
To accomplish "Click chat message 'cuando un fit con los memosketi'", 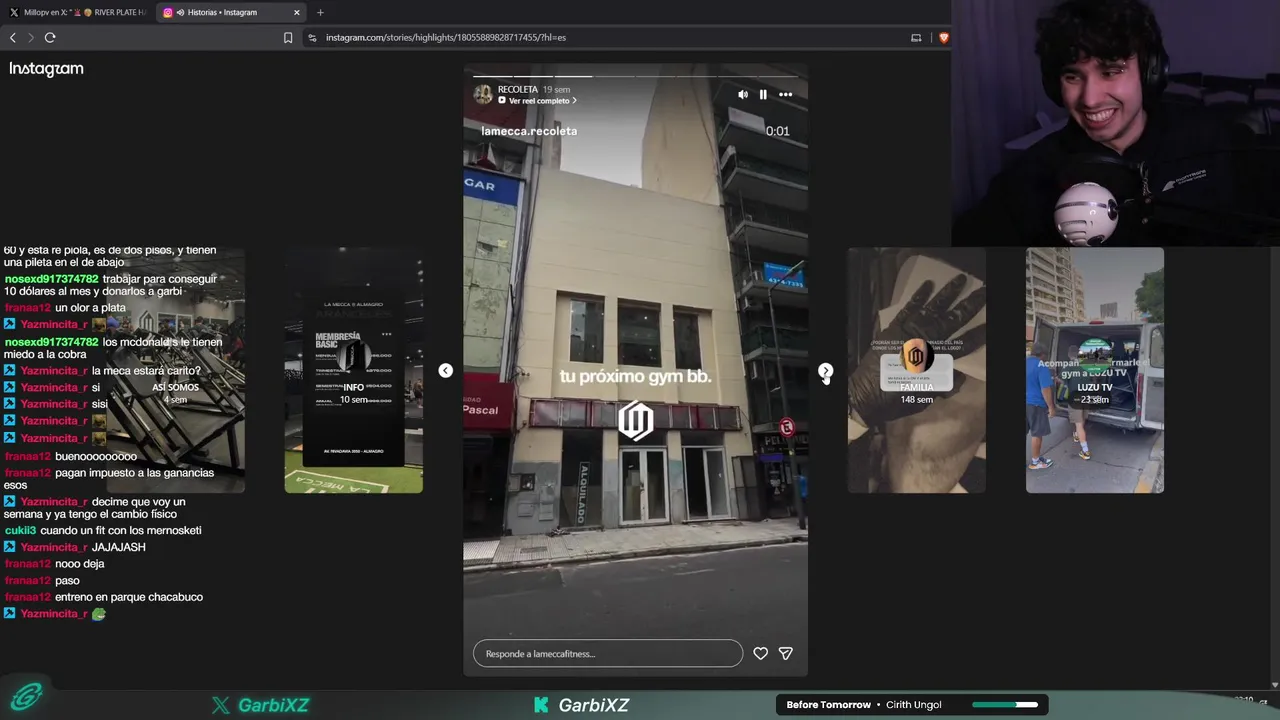I will [x=121, y=530].
